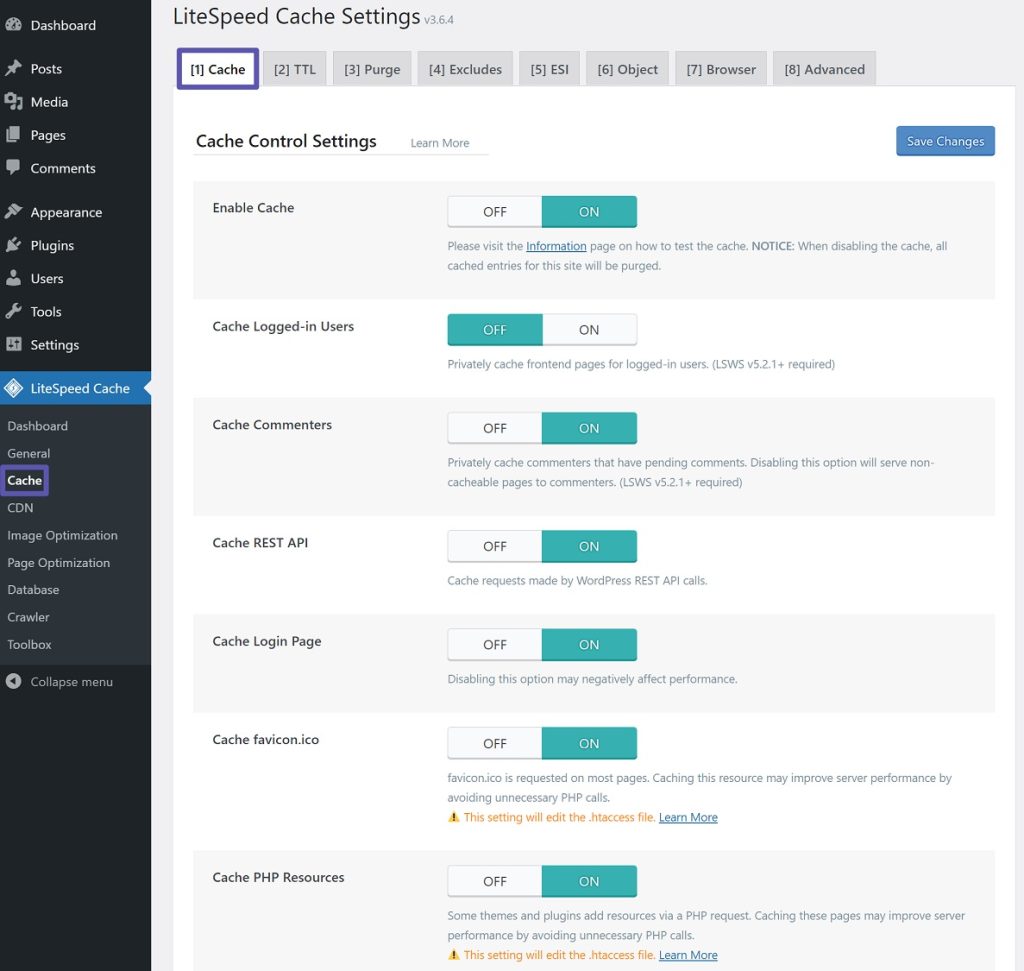Open the General submenu item
The height and width of the screenshot is (971, 1024).
[x=28, y=453]
